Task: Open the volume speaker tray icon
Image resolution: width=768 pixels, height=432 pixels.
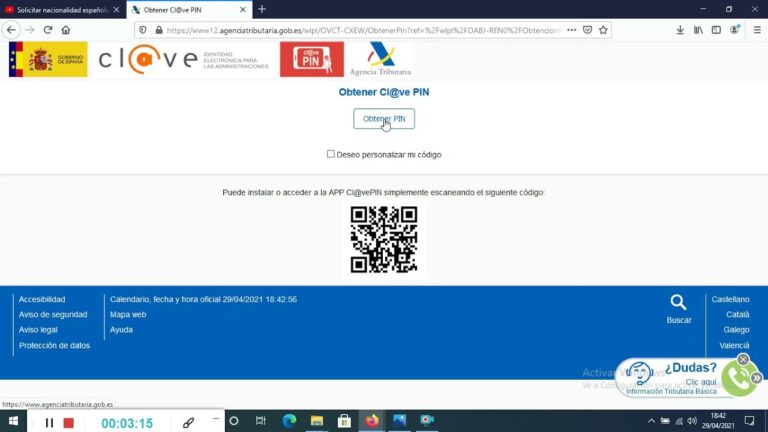Action: click(x=692, y=421)
